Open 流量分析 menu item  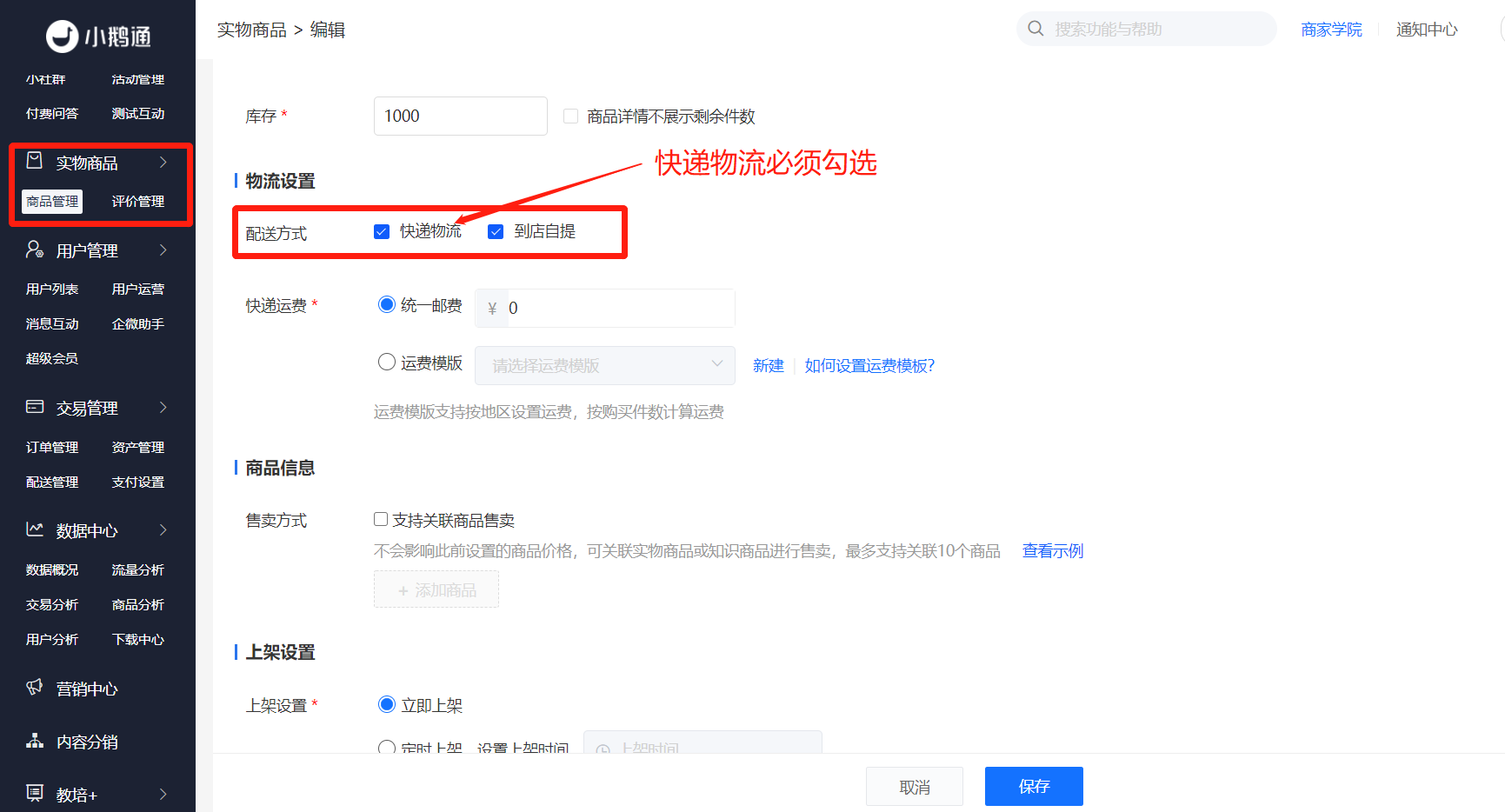point(138,570)
